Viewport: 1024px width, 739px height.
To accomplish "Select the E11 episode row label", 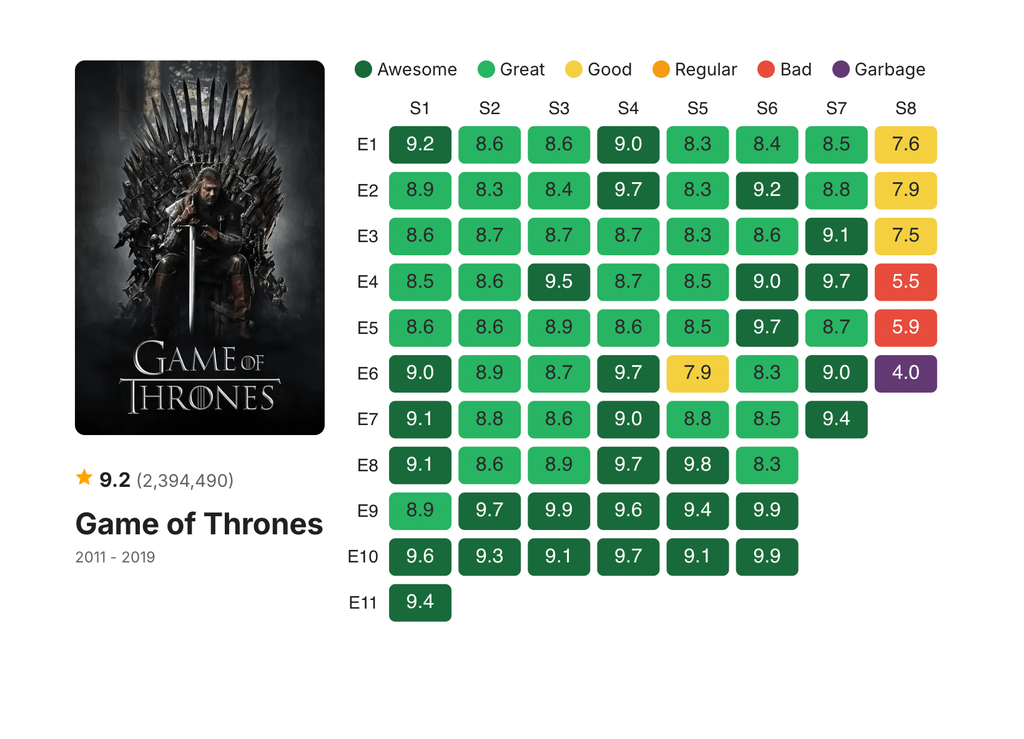I will 362,602.
